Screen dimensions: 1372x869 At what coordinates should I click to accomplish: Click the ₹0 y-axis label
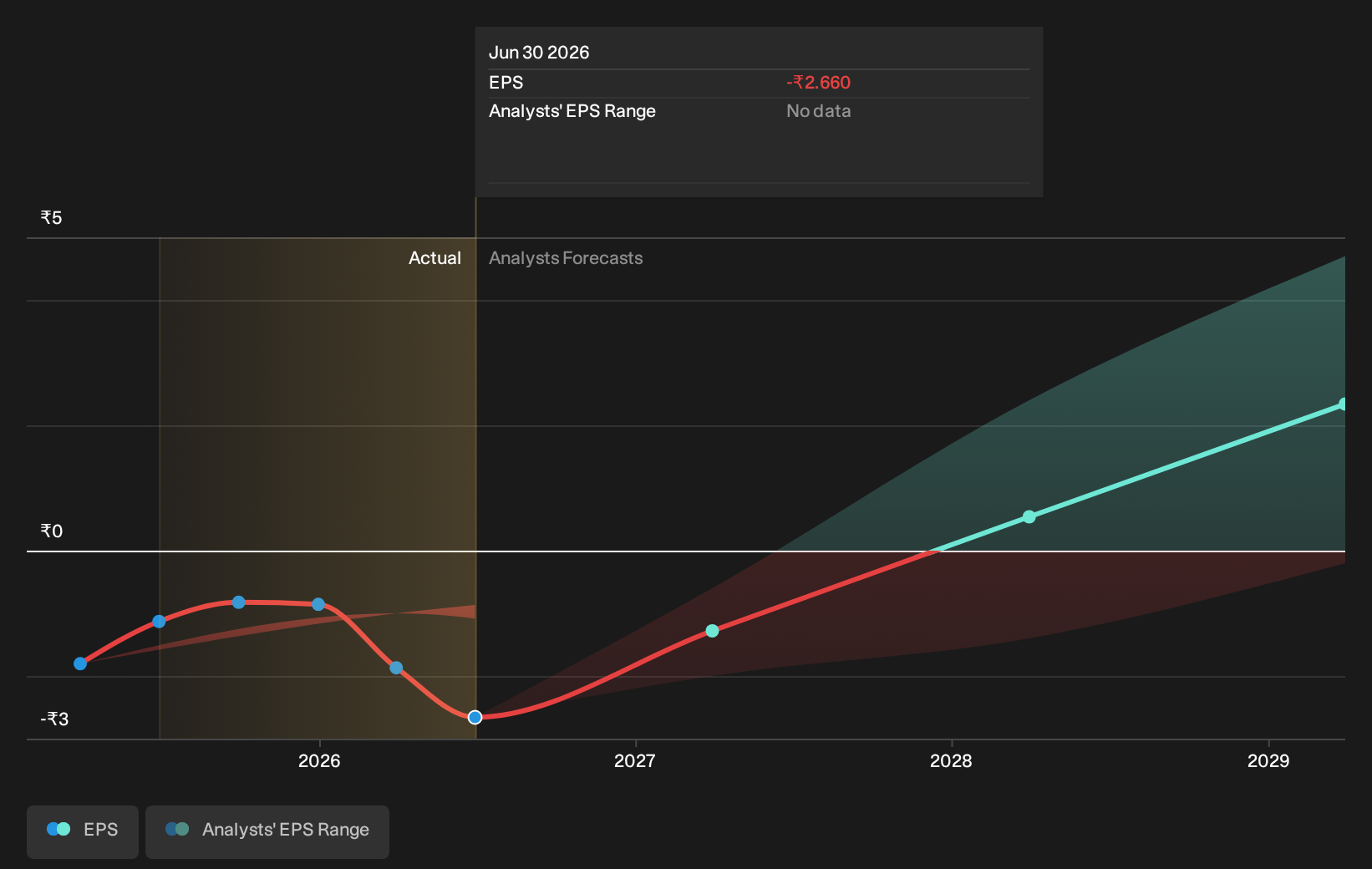coord(52,531)
